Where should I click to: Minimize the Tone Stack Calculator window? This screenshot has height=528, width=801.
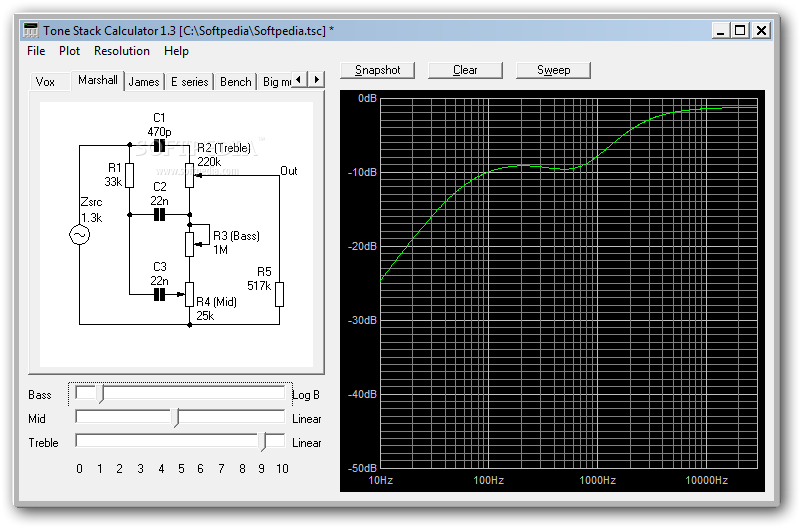pos(720,31)
